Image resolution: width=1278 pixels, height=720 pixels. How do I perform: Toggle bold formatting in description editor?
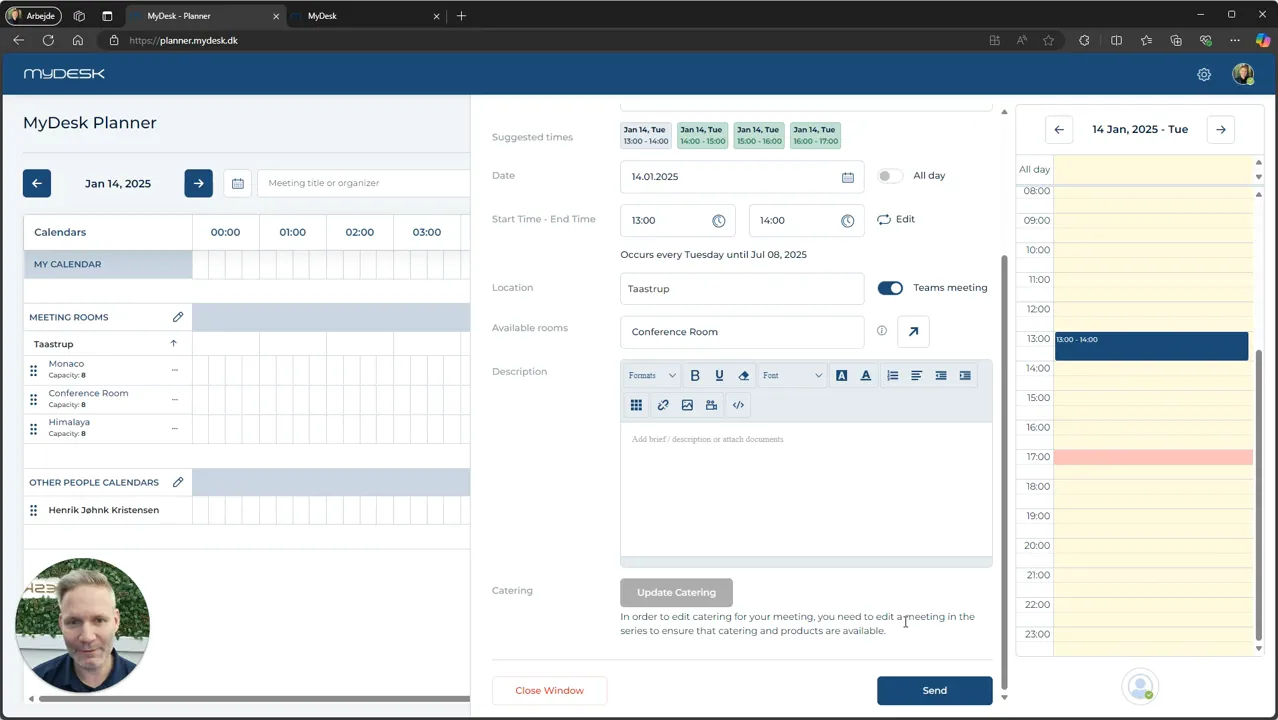coord(695,376)
